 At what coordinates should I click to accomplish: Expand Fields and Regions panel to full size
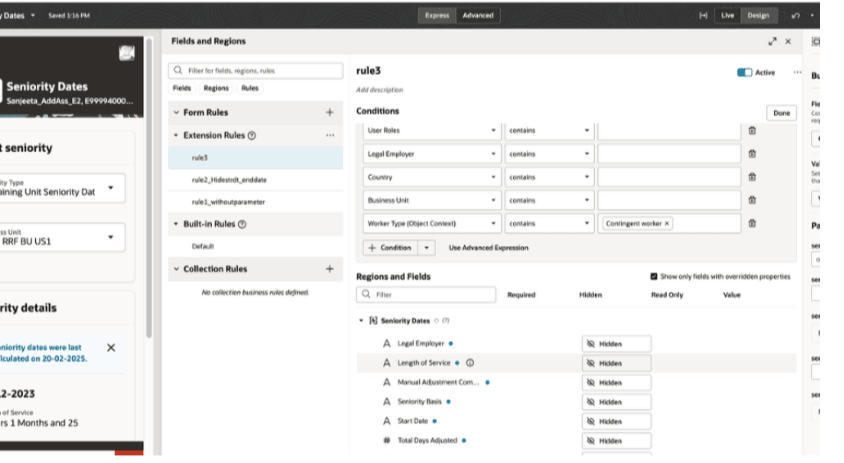click(772, 41)
